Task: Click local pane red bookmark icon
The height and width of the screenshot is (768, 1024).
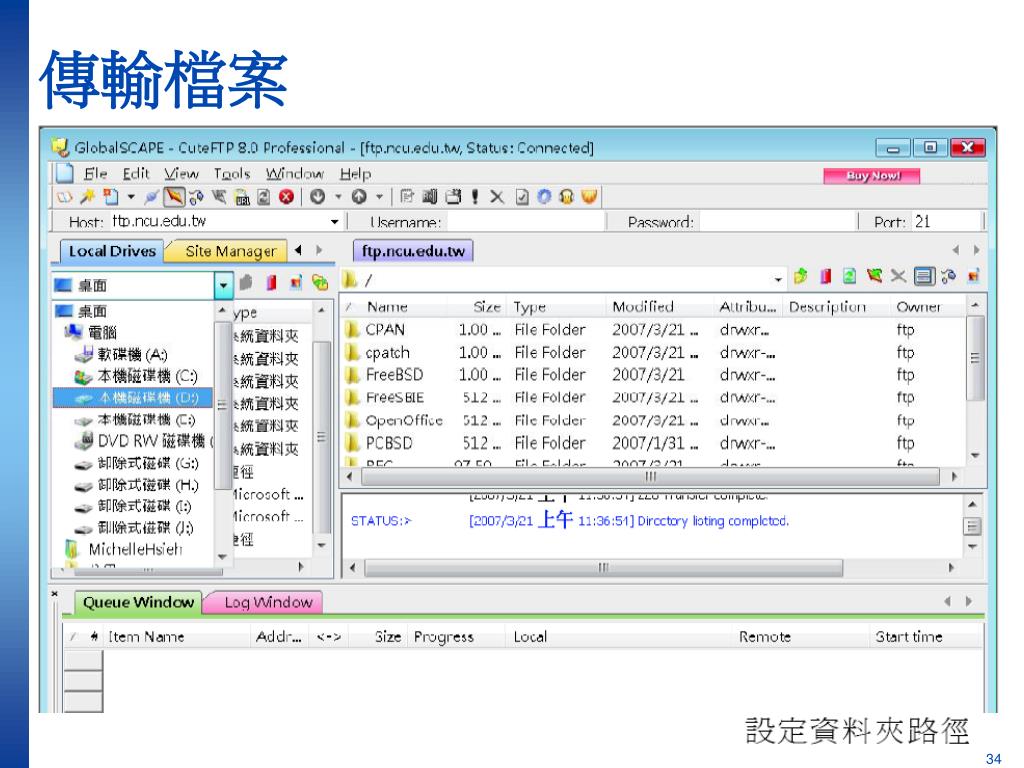Action: coord(271,283)
